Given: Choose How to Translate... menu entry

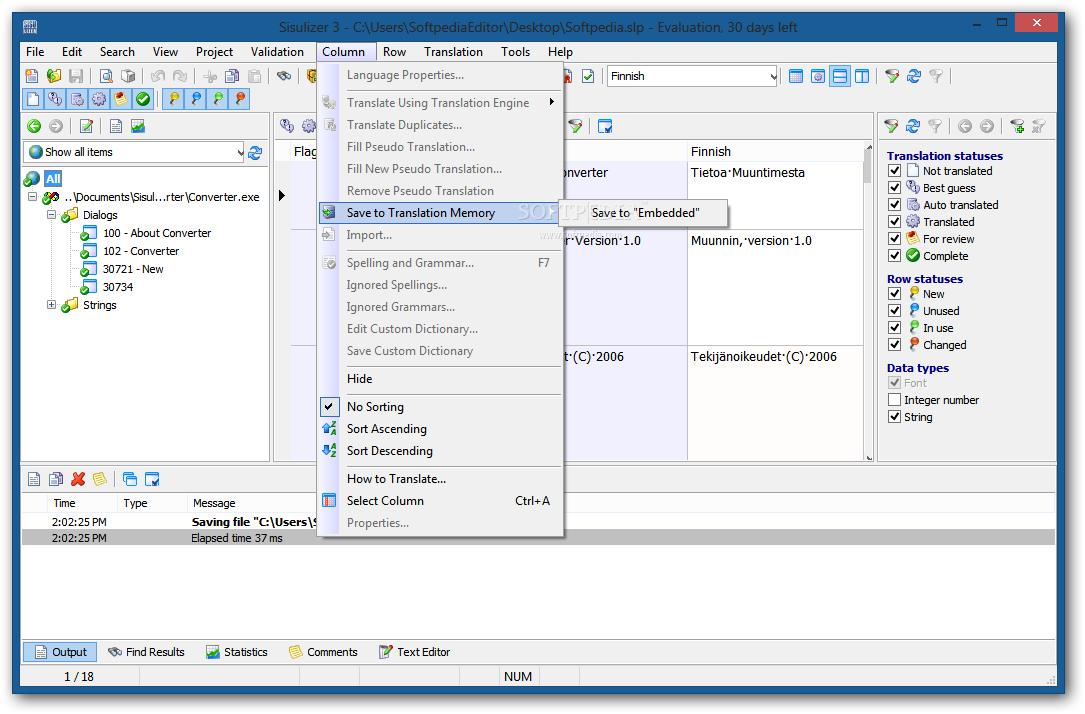Looking at the screenshot, I should (440, 479).
